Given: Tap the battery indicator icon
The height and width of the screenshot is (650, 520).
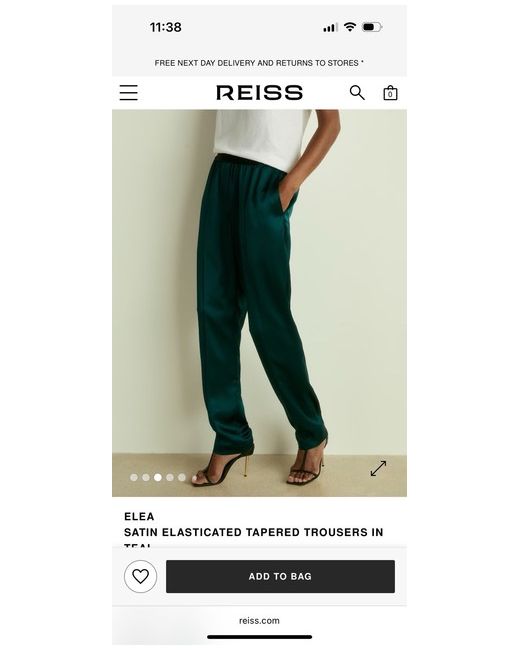Looking at the screenshot, I should (372, 27).
